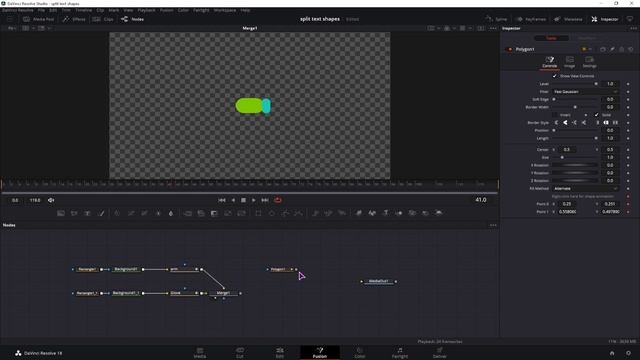Screen dimensions: 640x360
Task: Go to last frame
Action: pyautogui.click(x=264, y=200)
